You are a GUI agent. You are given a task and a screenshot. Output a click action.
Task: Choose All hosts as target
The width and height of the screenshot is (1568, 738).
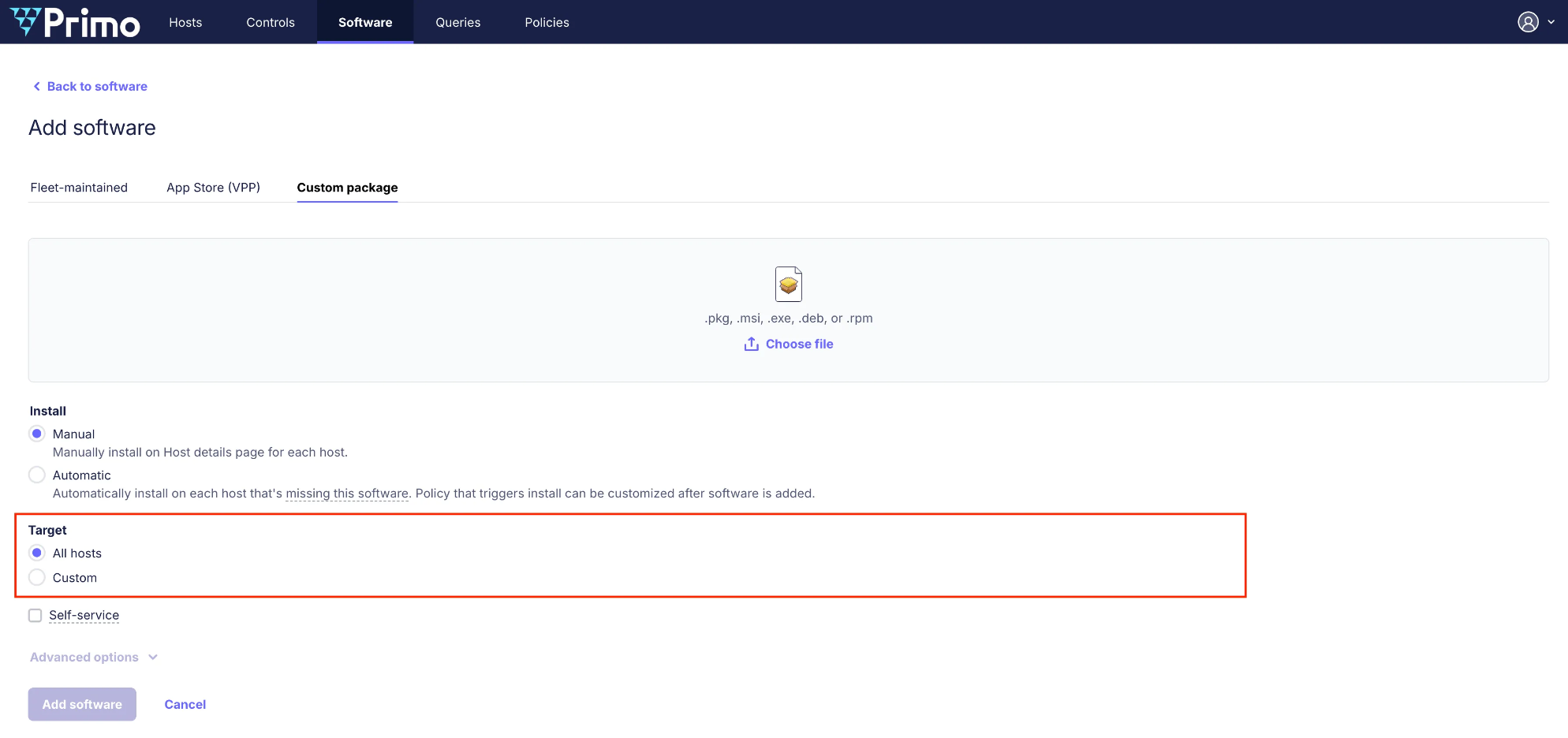coord(37,553)
